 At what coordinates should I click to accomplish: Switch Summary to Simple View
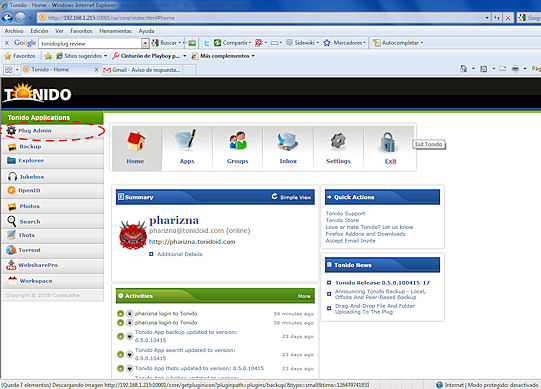click(291, 197)
